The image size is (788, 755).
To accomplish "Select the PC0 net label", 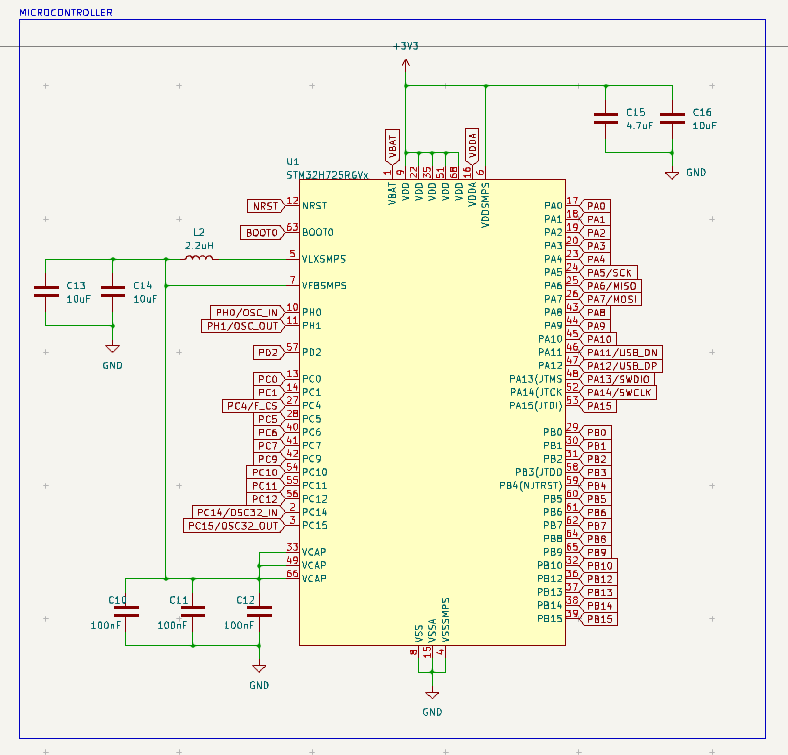I will pos(268,380).
